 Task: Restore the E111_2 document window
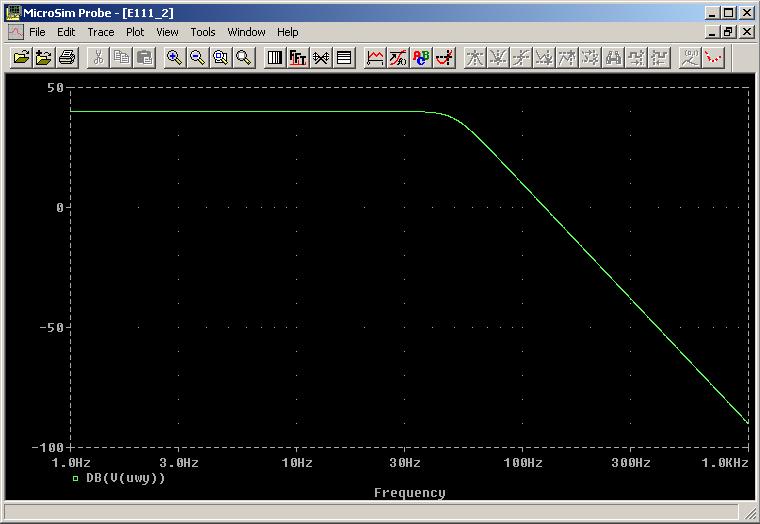(728, 32)
